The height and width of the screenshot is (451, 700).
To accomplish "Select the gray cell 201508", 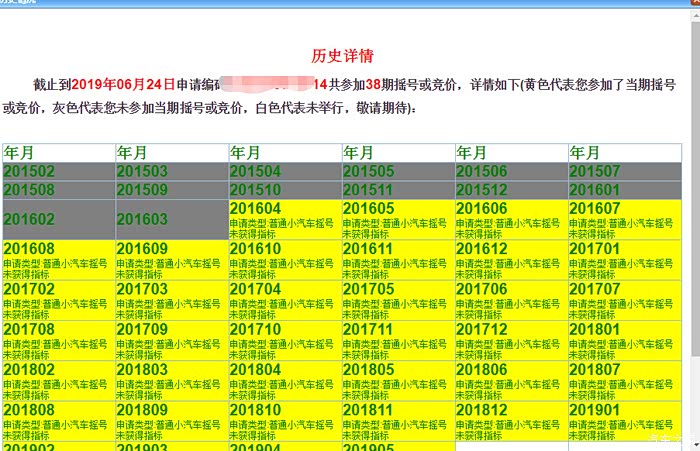I will tap(59, 190).
